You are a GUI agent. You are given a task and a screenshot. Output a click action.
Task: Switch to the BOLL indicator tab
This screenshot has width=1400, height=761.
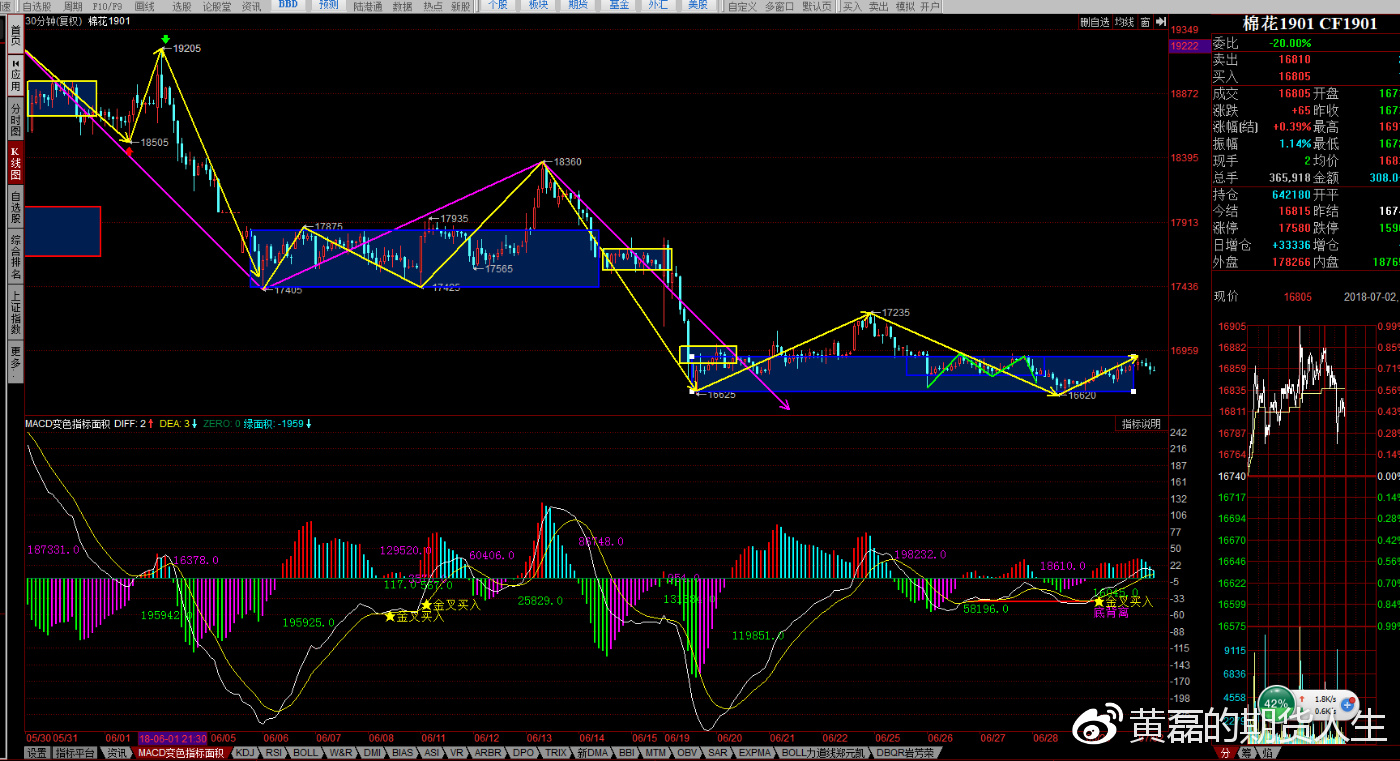click(x=306, y=753)
